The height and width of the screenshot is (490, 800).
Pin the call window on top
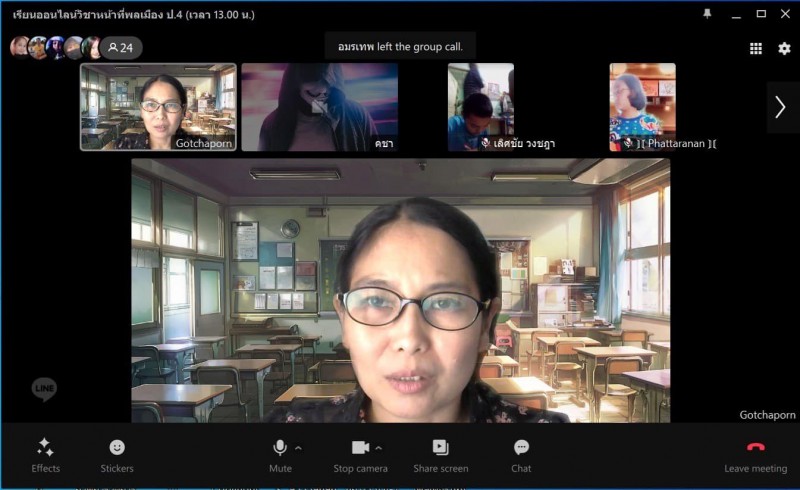[708, 14]
